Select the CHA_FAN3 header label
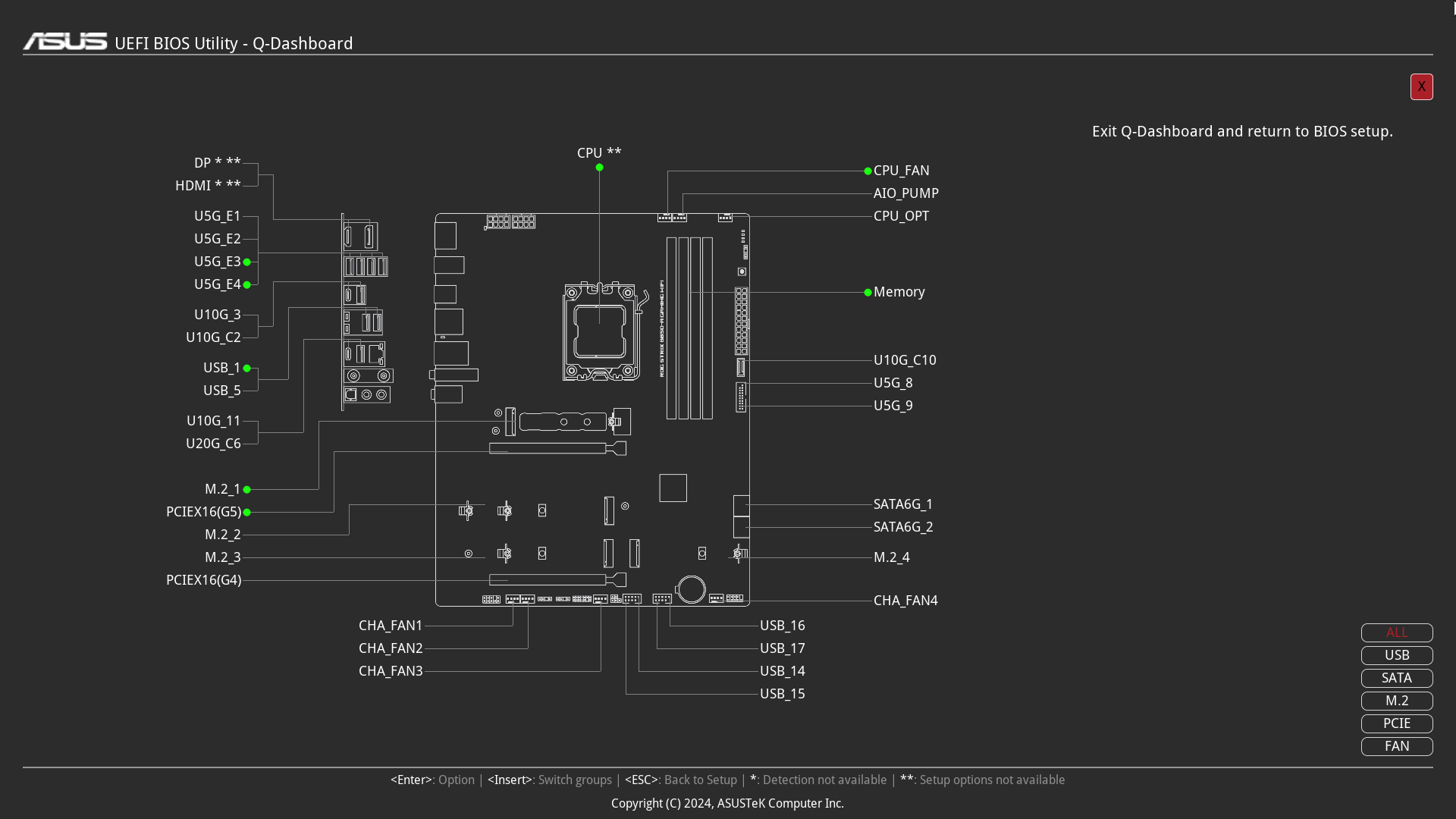The image size is (1456, 819). point(391,671)
